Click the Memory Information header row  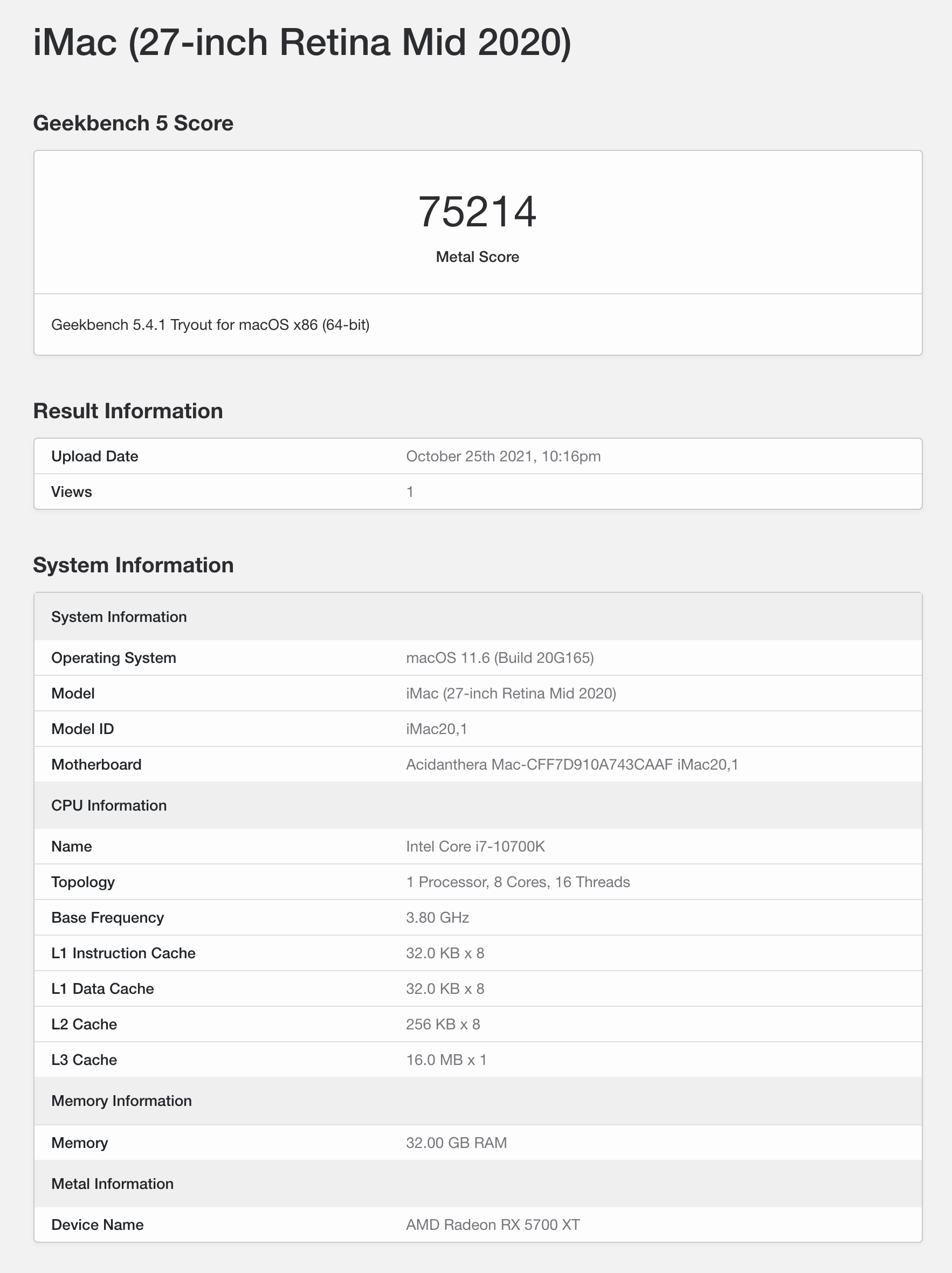[478, 1102]
